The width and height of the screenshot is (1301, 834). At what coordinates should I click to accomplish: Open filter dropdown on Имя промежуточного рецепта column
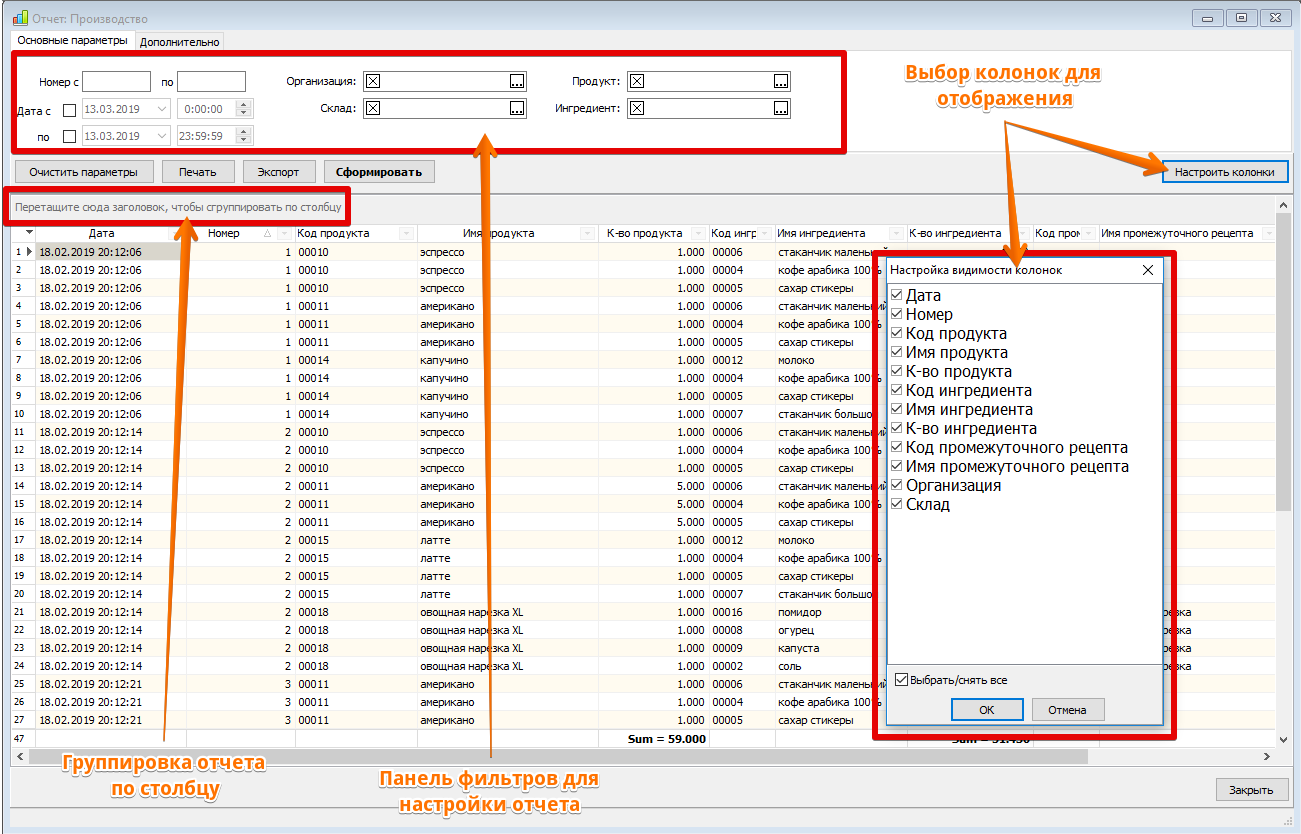[x=1268, y=233]
